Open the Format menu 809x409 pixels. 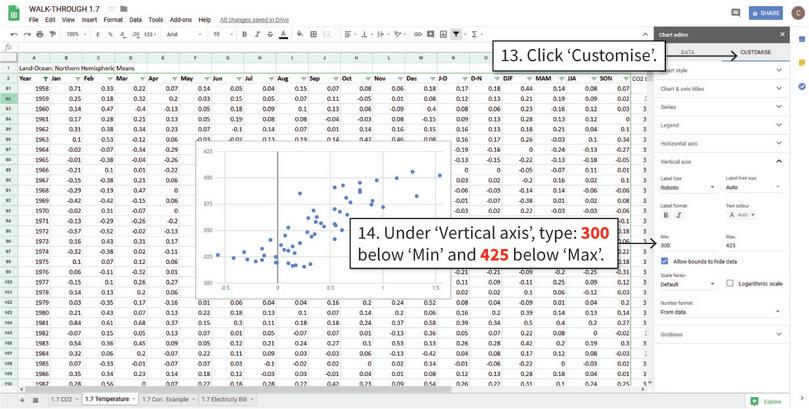tap(113, 20)
